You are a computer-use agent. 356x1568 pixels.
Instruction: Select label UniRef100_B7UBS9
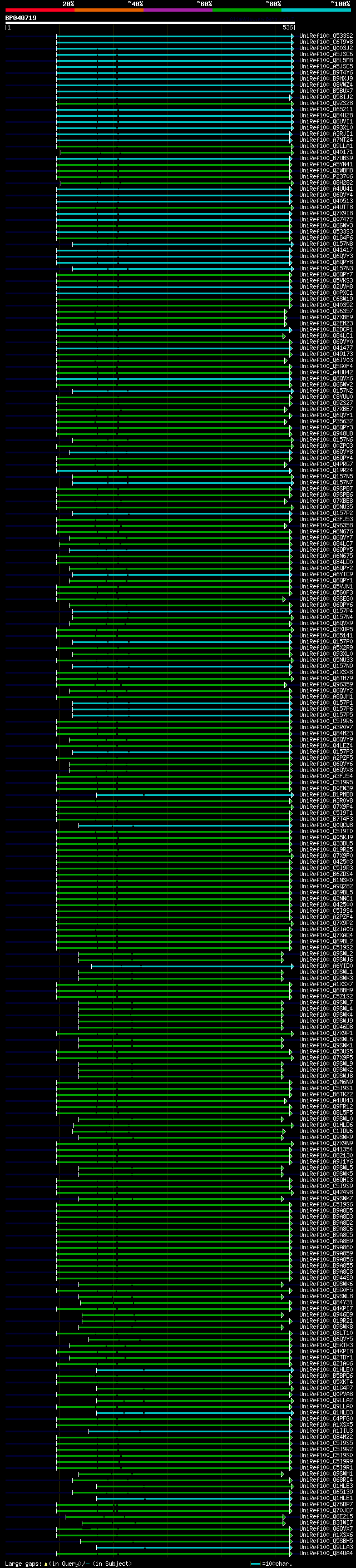click(326, 159)
